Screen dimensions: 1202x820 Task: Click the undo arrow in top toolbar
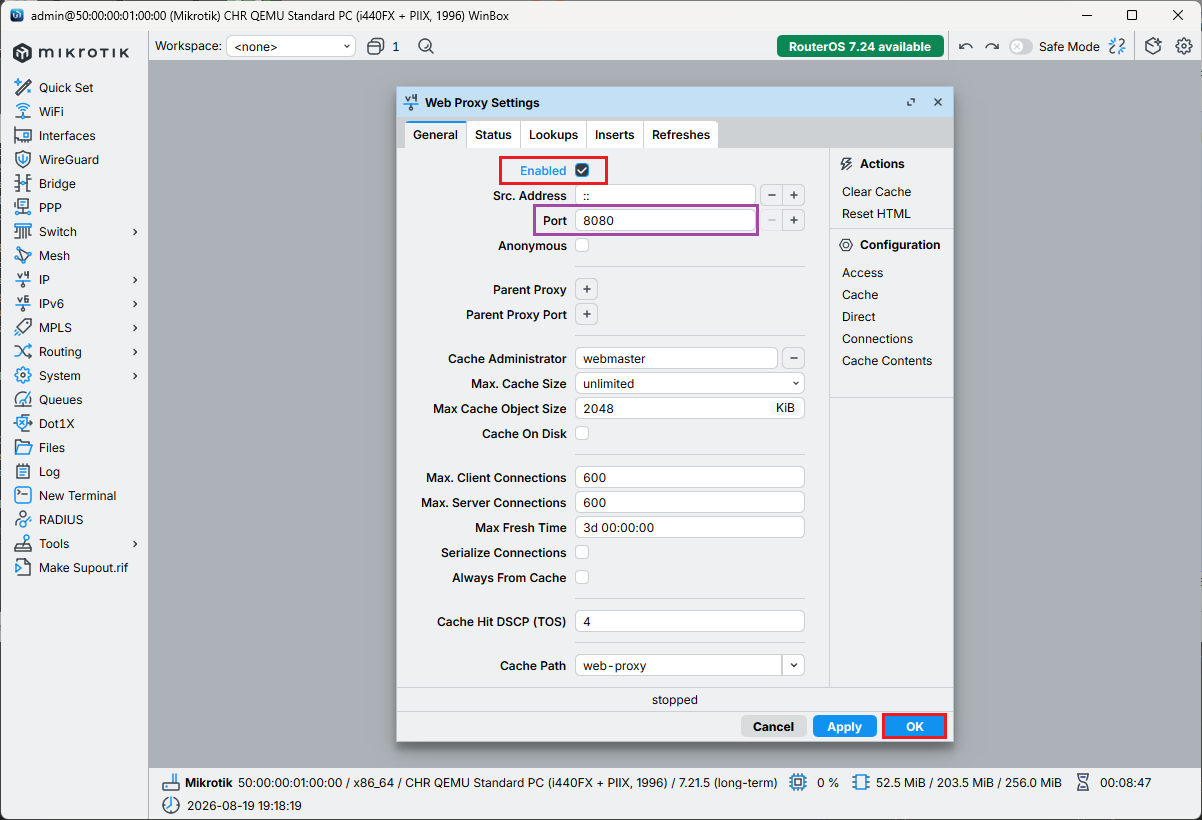[965, 46]
